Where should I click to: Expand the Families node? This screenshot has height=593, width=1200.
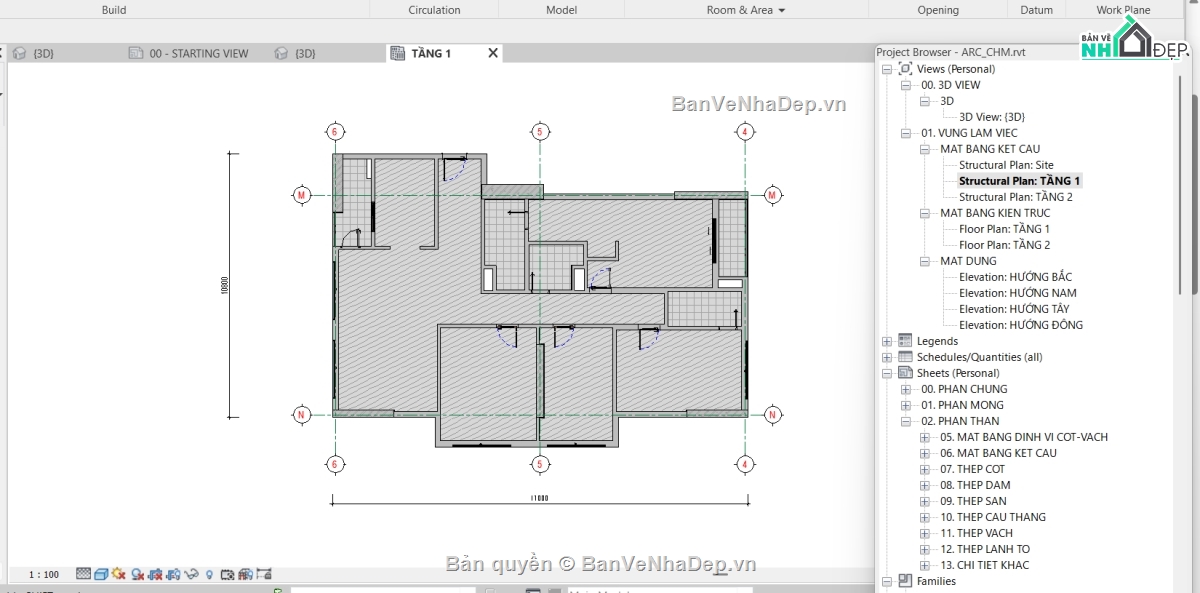click(887, 581)
